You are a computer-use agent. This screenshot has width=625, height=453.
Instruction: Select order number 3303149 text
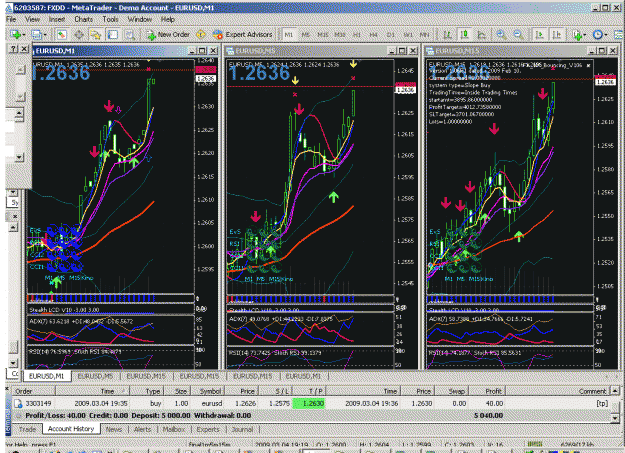coord(38,404)
